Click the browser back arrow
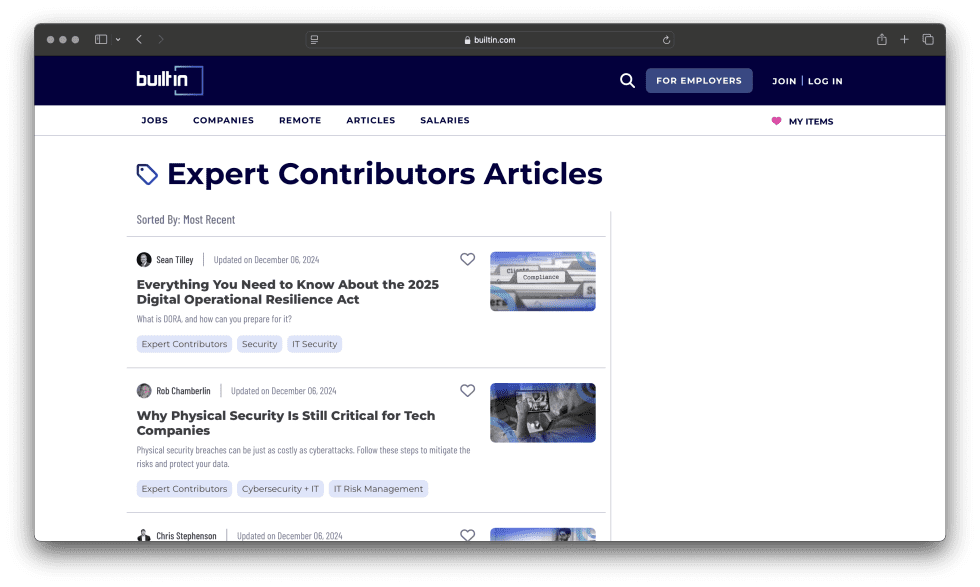980x587 pixels. point(139,40)
